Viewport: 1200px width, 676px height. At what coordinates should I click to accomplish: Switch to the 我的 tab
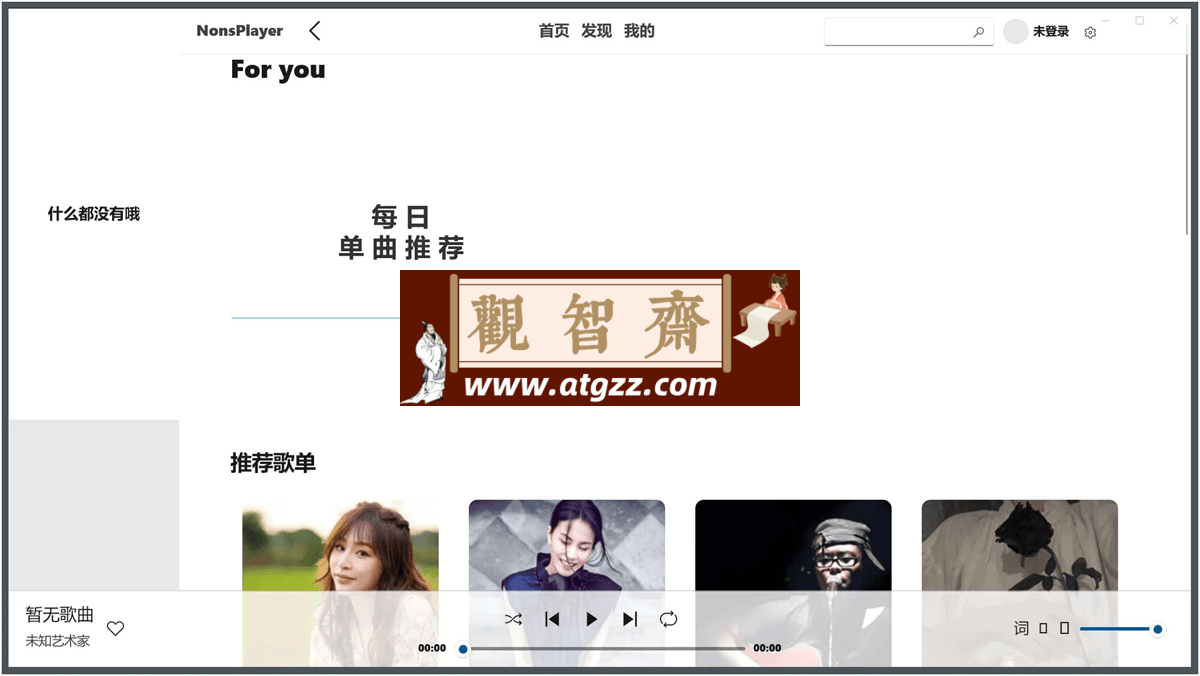(x=639, y=31)
